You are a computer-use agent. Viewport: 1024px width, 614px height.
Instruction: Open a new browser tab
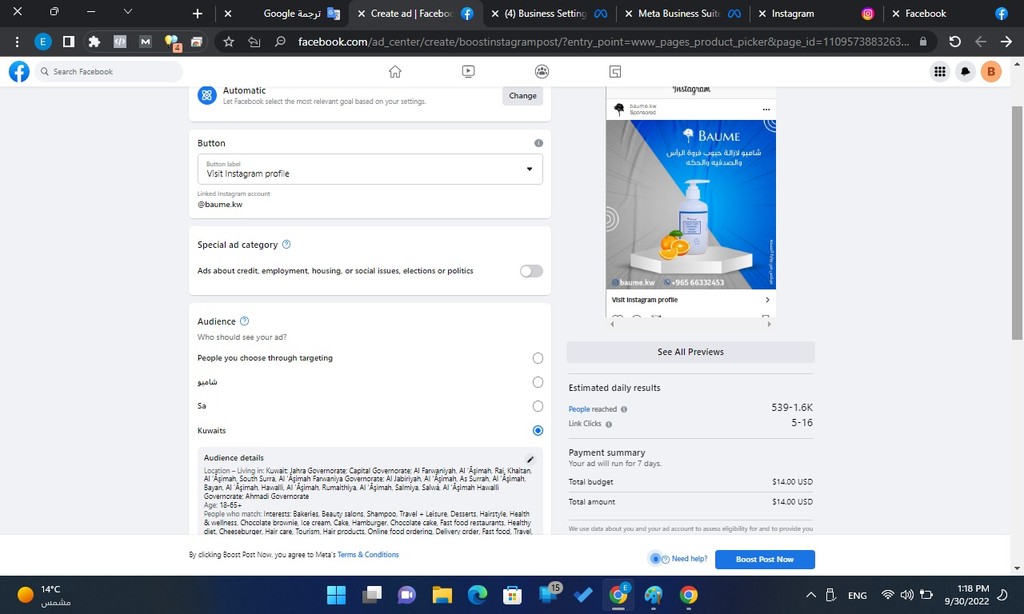(x=197, y=13)
